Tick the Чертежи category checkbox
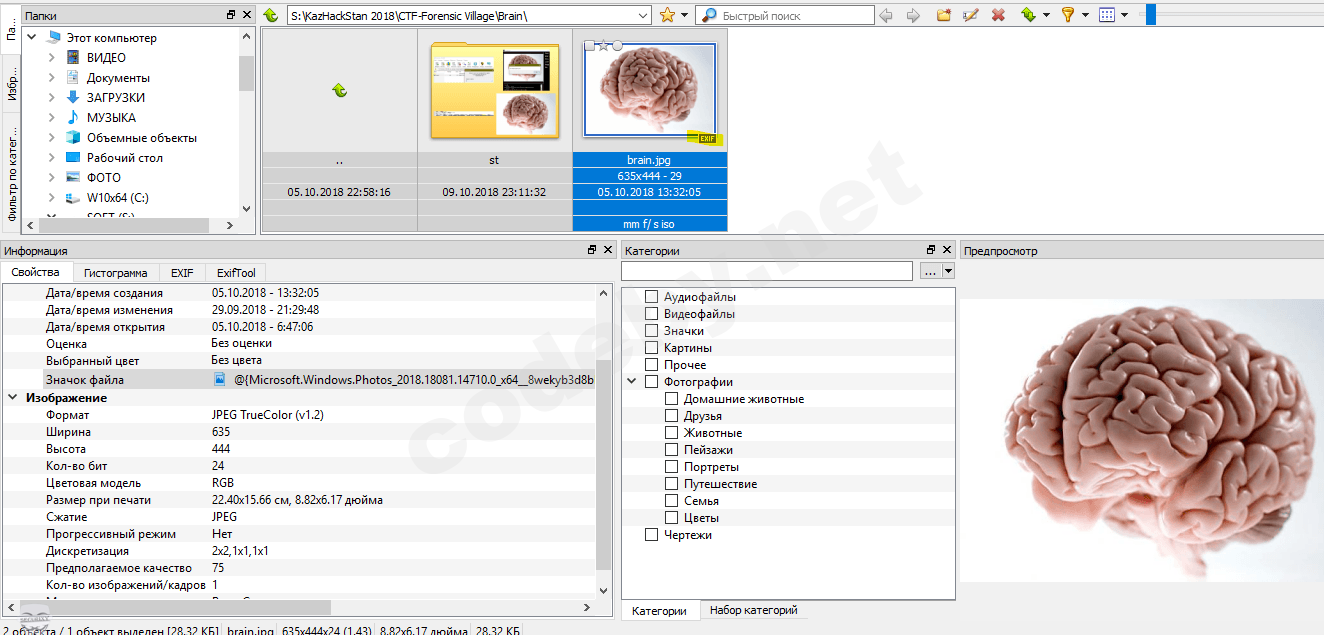 (x=651, y=535)
